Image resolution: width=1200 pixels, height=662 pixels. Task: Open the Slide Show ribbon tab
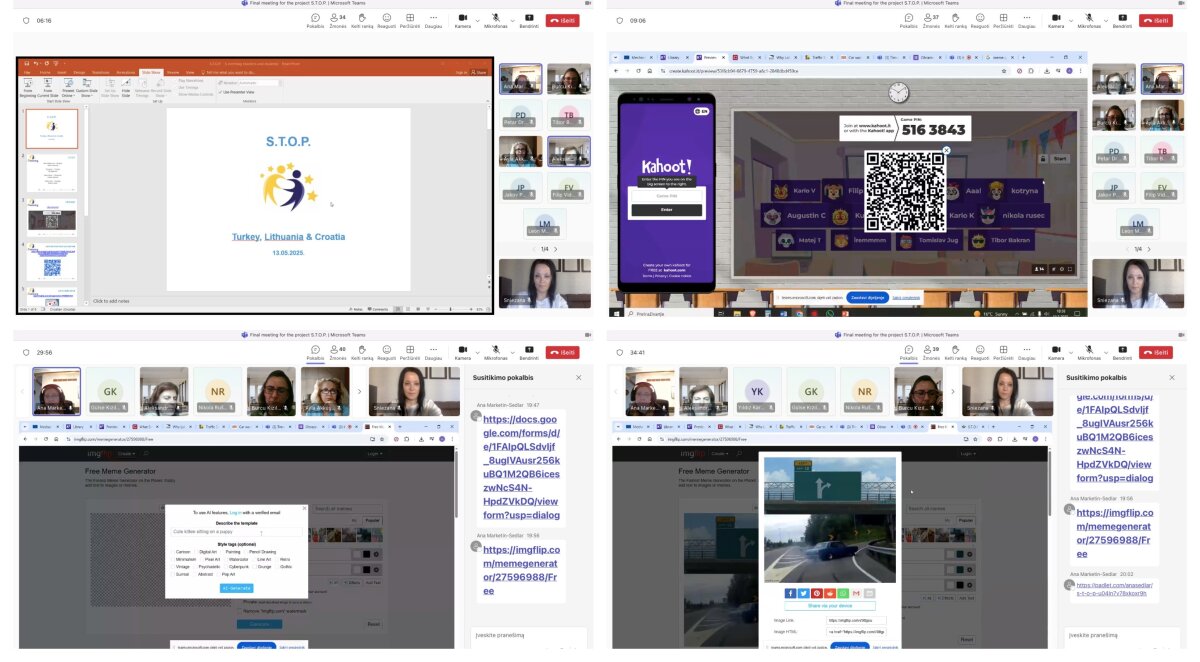(151, 72)
